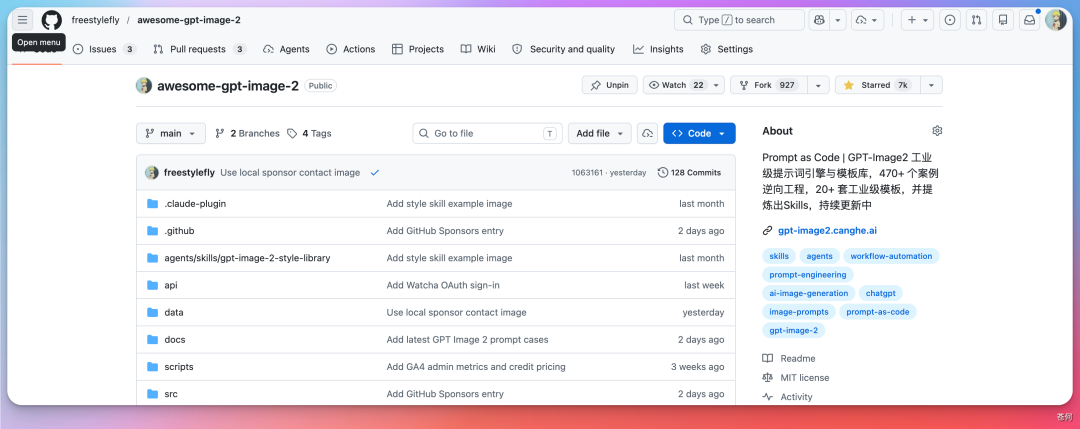Select the prompt-as-code topic tag
This screenshot has width=1080, height=429.
click(878, 312)
